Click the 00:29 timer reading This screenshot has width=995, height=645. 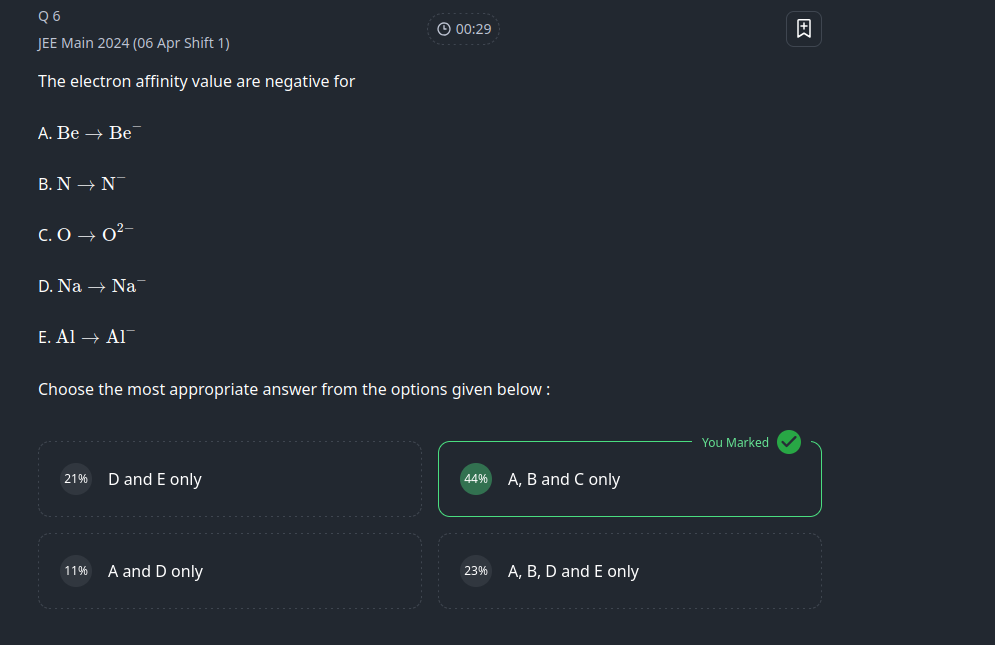point(473,29)
